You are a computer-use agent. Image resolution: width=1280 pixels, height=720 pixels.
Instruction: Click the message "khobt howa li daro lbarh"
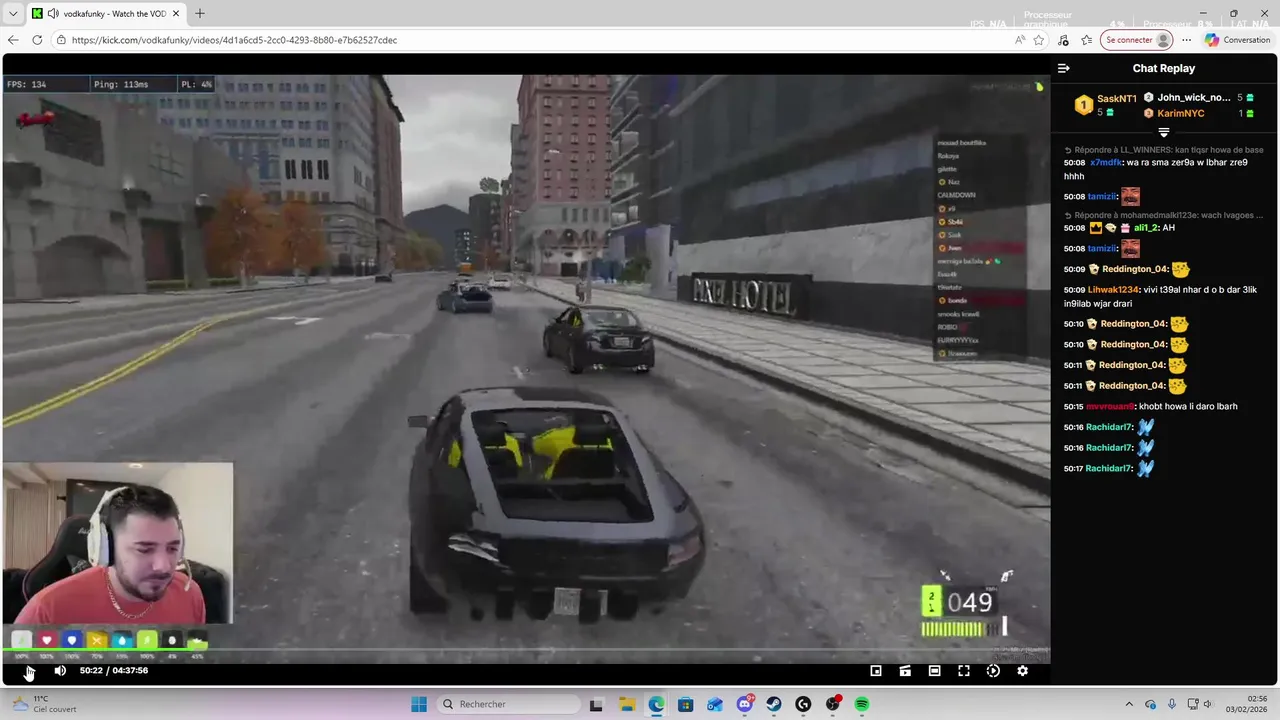[1188, 407]
